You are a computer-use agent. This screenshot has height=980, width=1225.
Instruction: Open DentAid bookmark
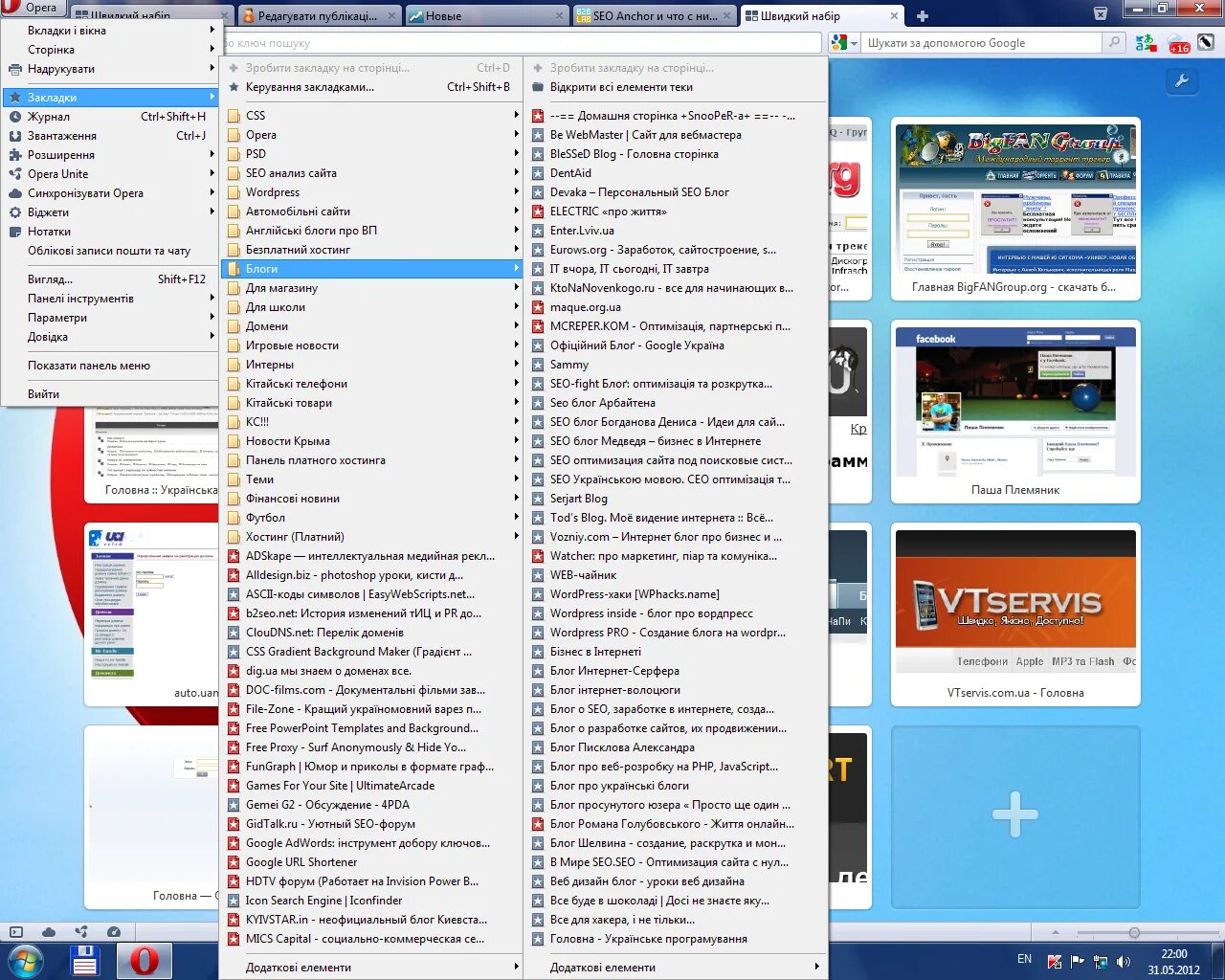pyautogui.click(x=676, y=173)
